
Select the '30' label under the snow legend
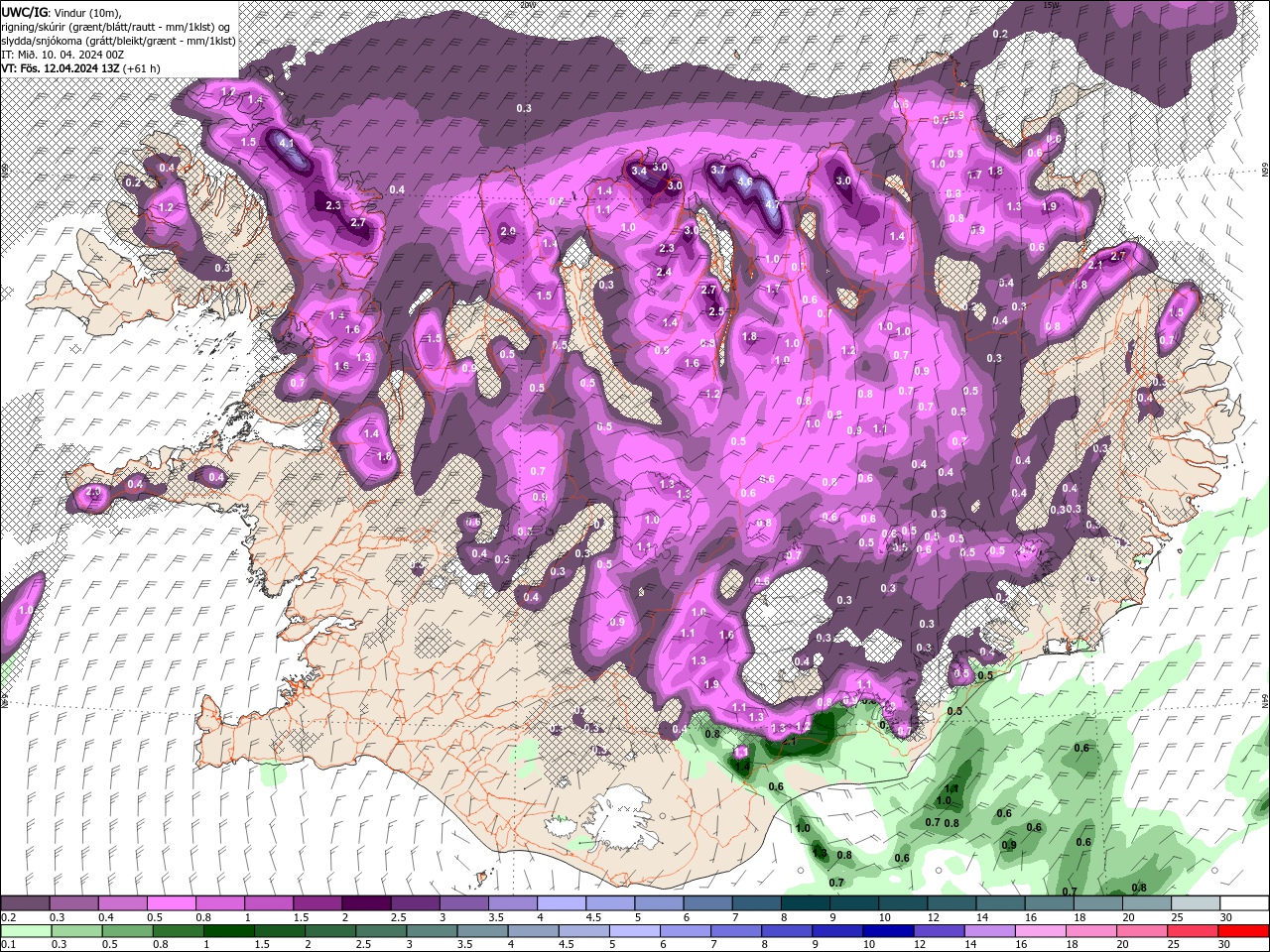tap(1226, 917)
